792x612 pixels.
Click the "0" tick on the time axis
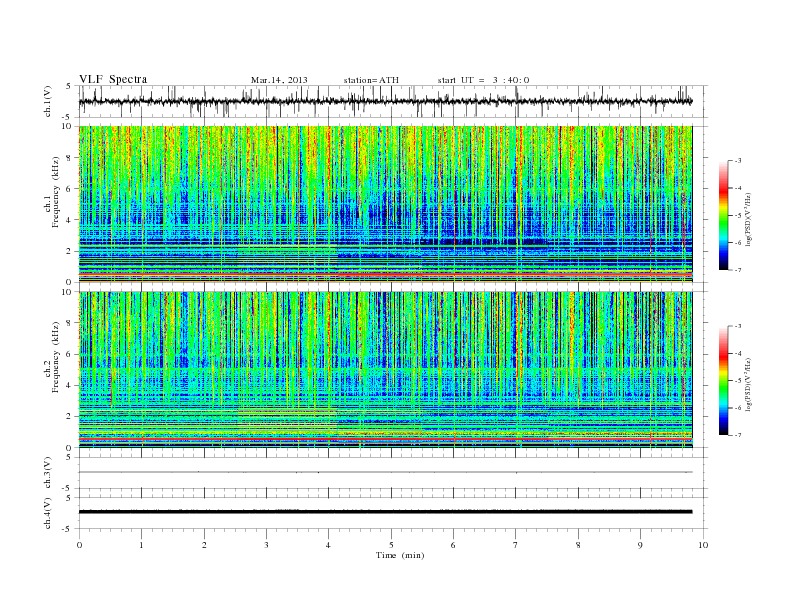[x=79, y=545]
